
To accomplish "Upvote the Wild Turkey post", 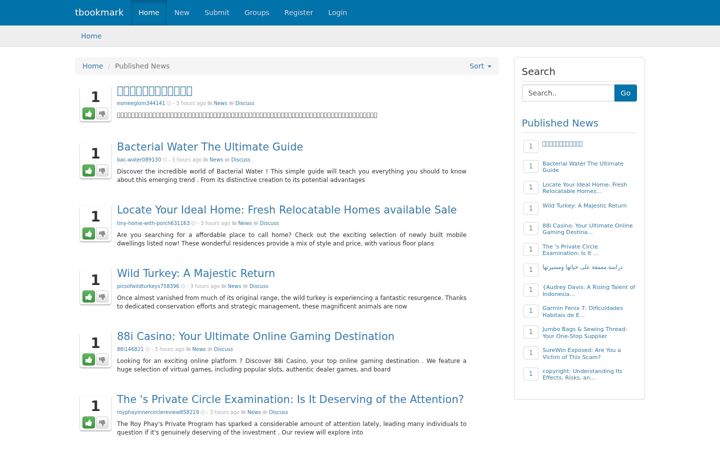I will coord(89,297).
